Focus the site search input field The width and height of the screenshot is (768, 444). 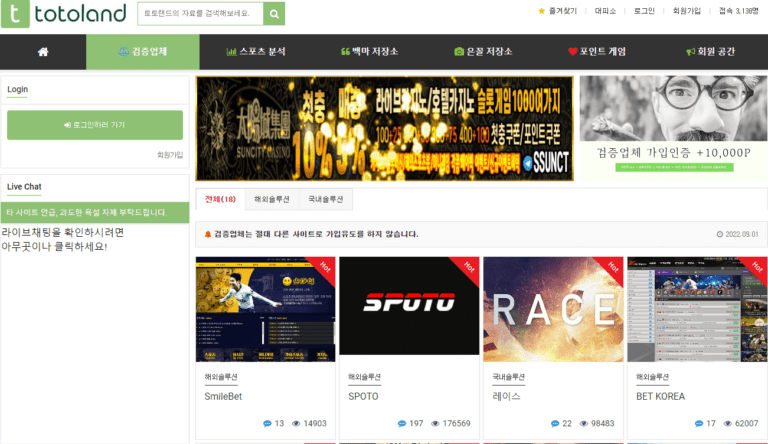[200, 14]
